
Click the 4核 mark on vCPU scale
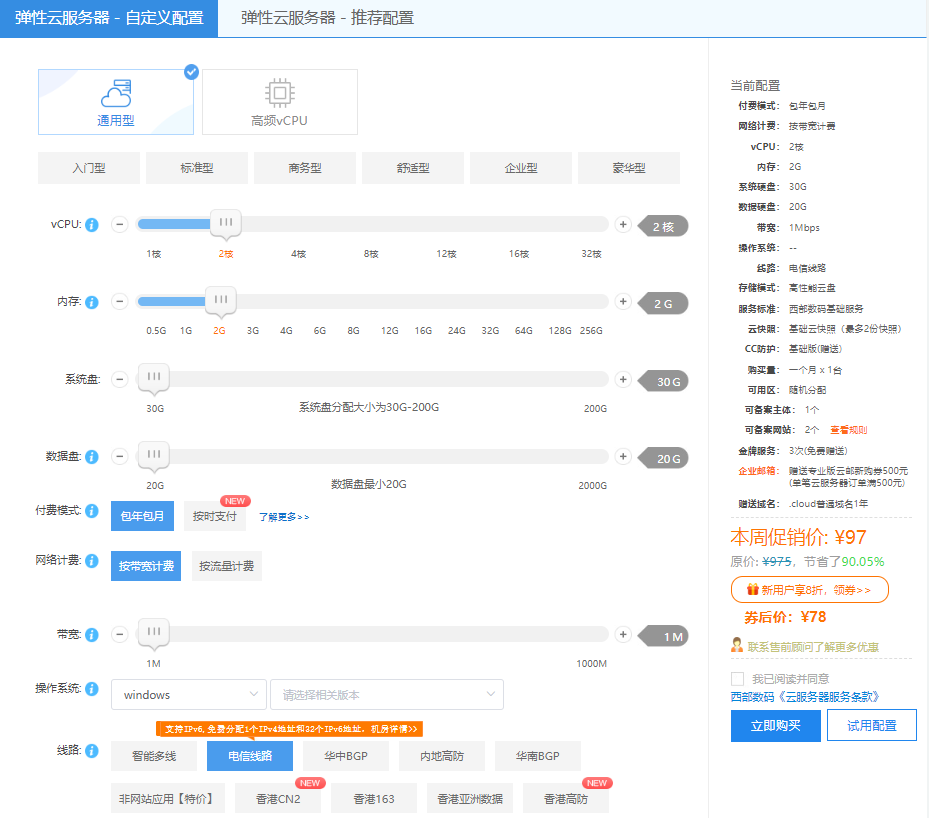click(x=299, y=254)
